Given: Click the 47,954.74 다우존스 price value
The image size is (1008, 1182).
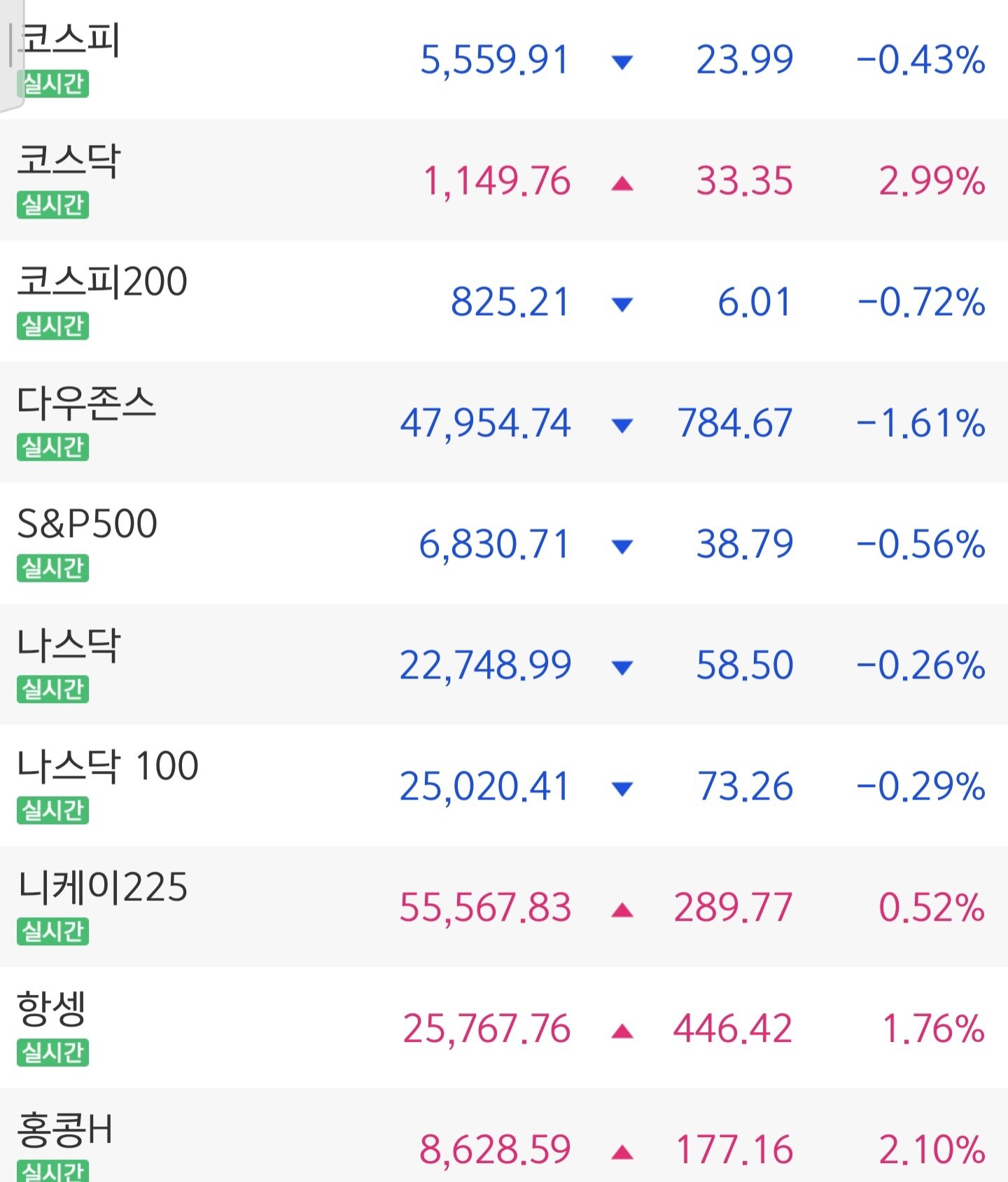Looking at the screenshot, I should pyautogui.click(x=485, y=423).
